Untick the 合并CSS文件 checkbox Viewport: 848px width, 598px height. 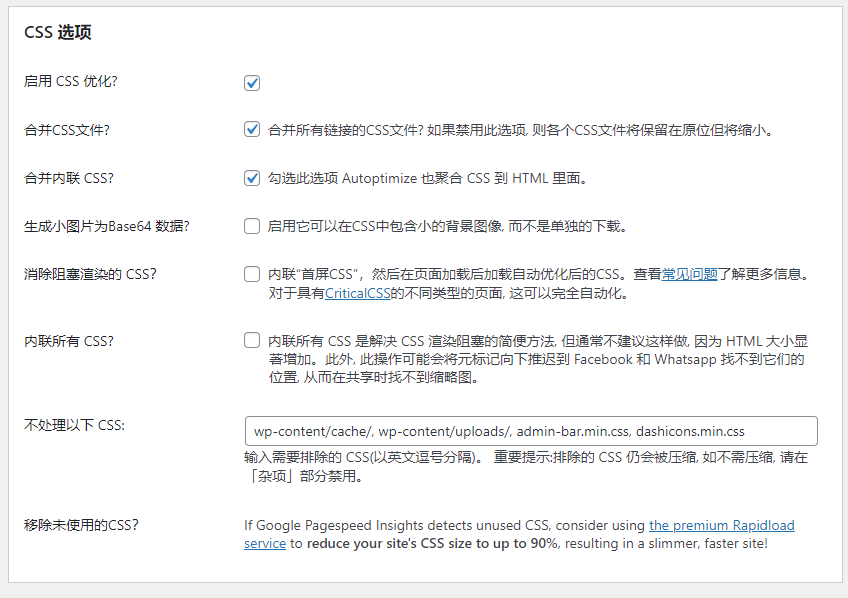coord(252,130)
